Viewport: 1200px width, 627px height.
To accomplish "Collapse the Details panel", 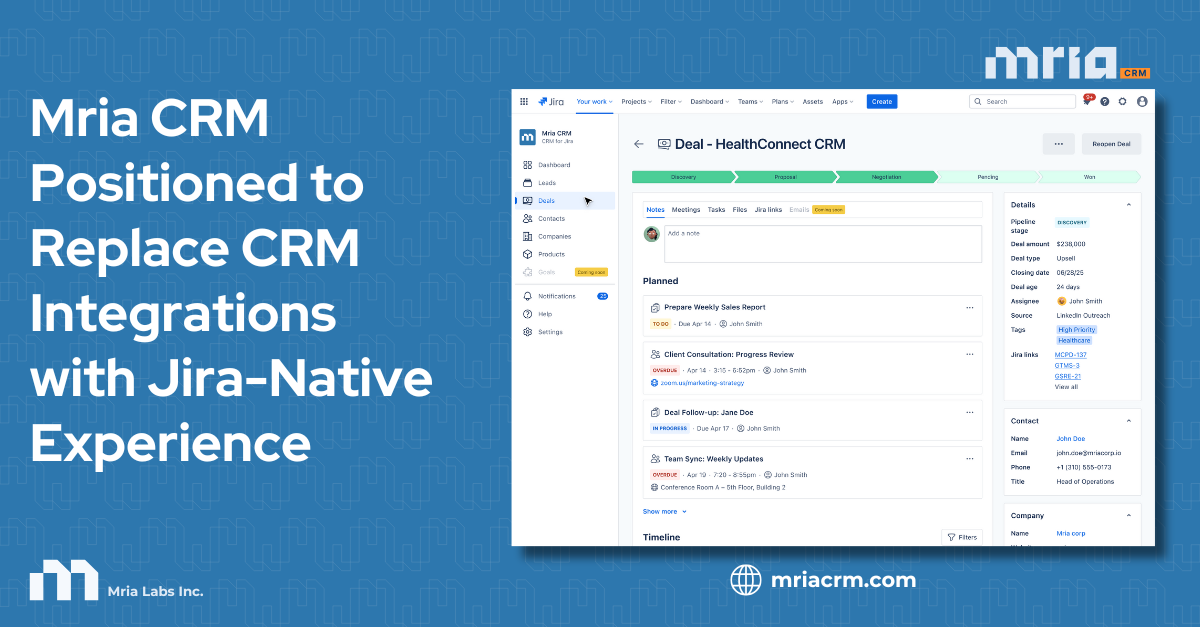I will [x=1129, y=204].
